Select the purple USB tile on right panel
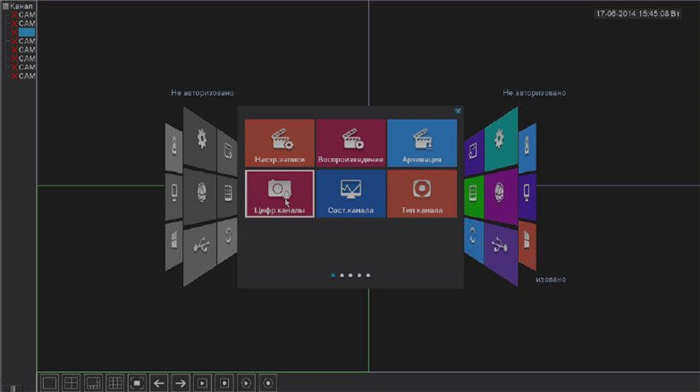700x392 pixels. 500,252
